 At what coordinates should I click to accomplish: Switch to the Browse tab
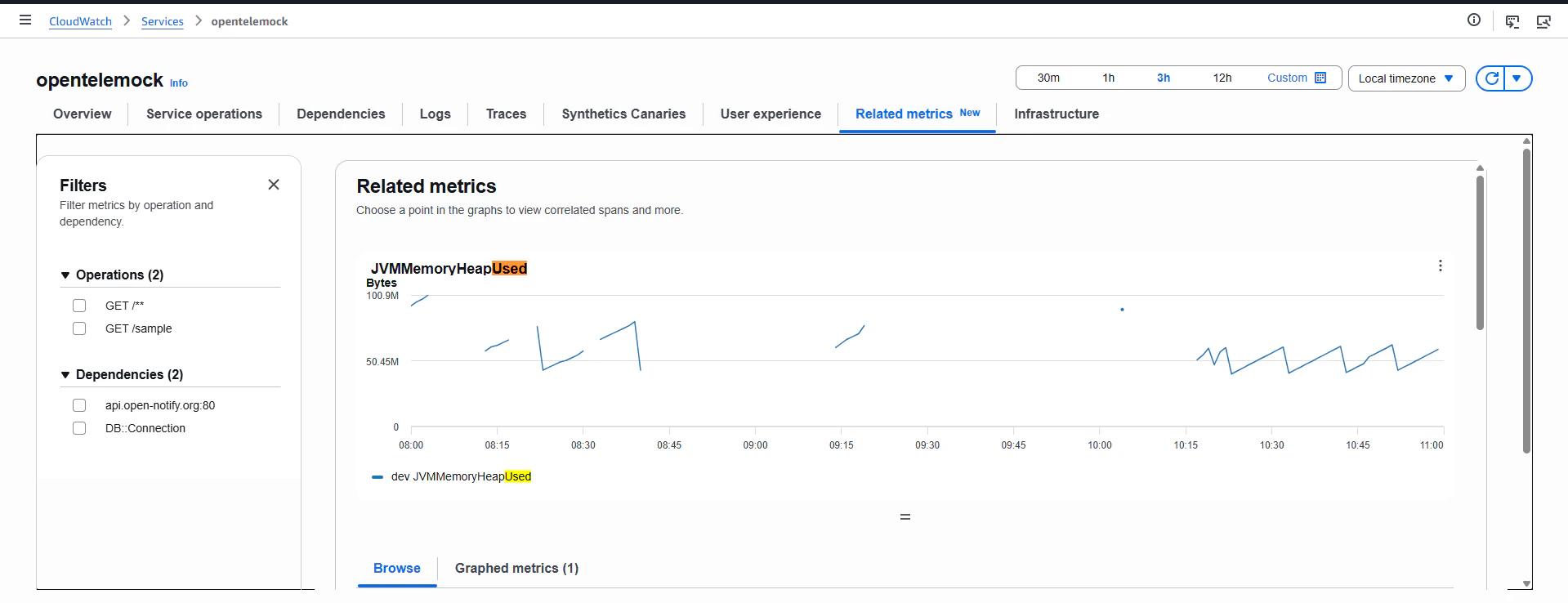click(x=397, y=568)
